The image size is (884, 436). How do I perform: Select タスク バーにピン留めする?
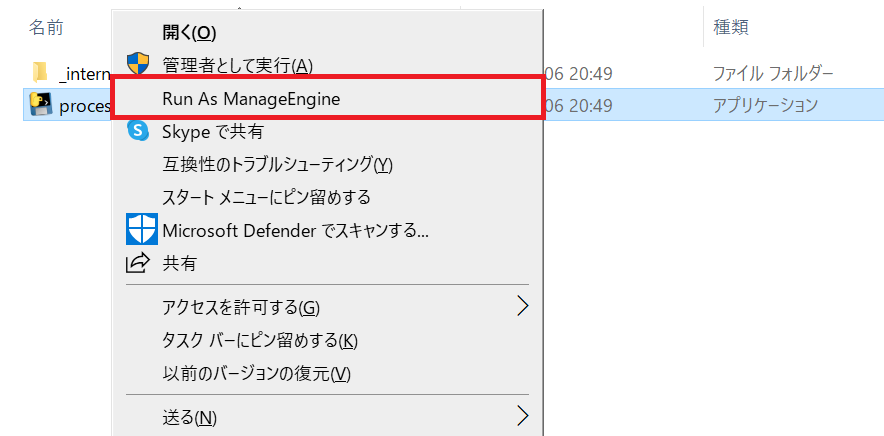pyautogui.click(x=259, y=340)
